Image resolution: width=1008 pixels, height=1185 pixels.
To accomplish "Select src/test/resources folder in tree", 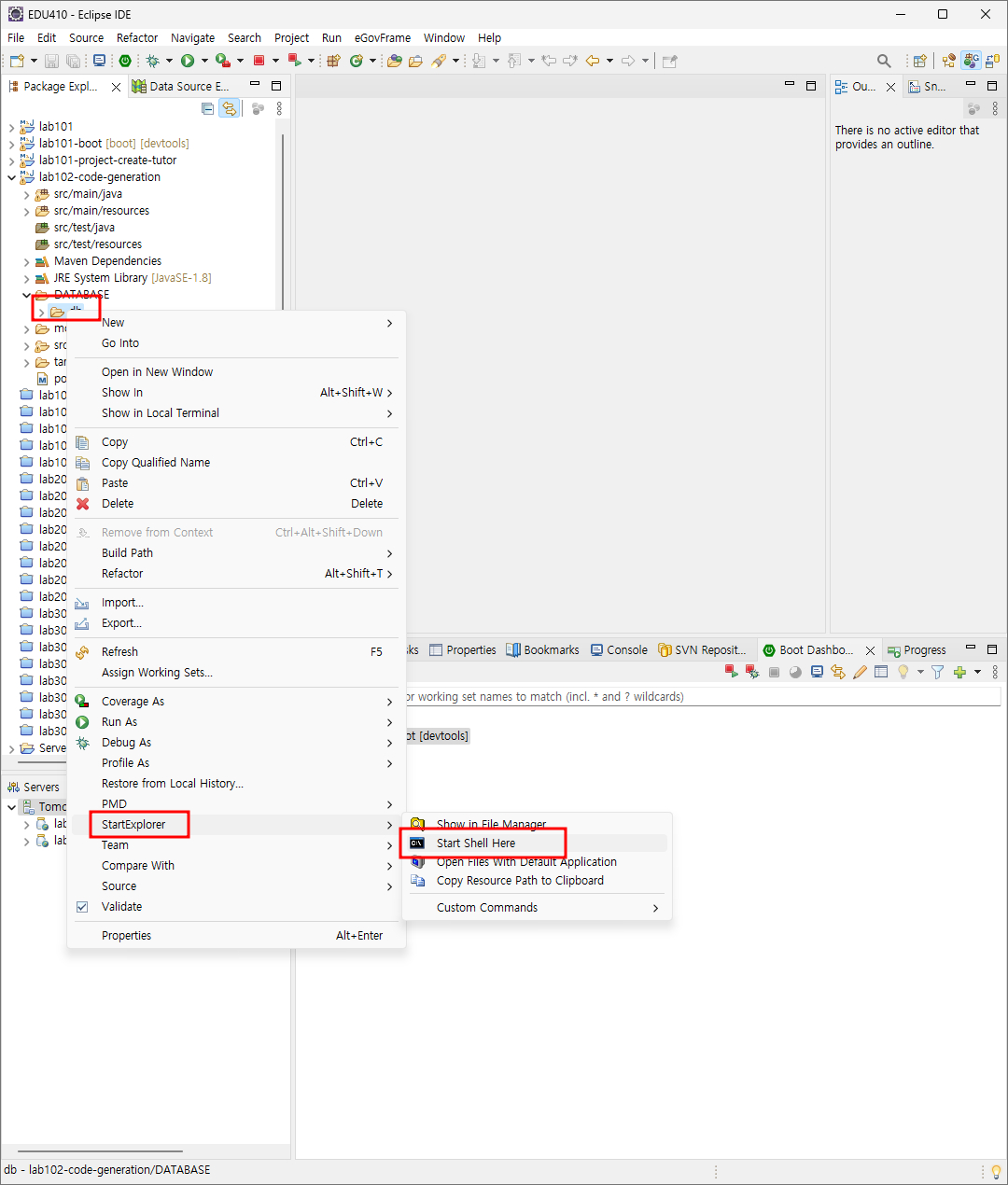I will tap(98, 244).
